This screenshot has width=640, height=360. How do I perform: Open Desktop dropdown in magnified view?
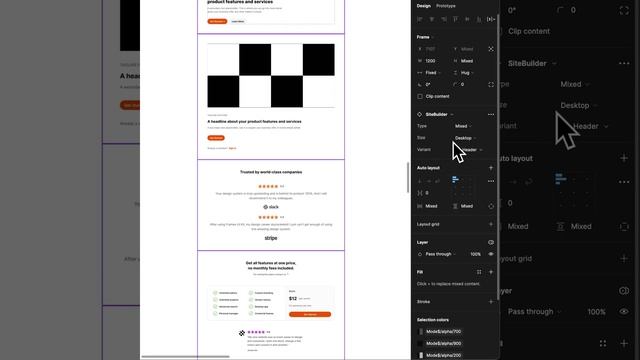click(x=579, y=105)
